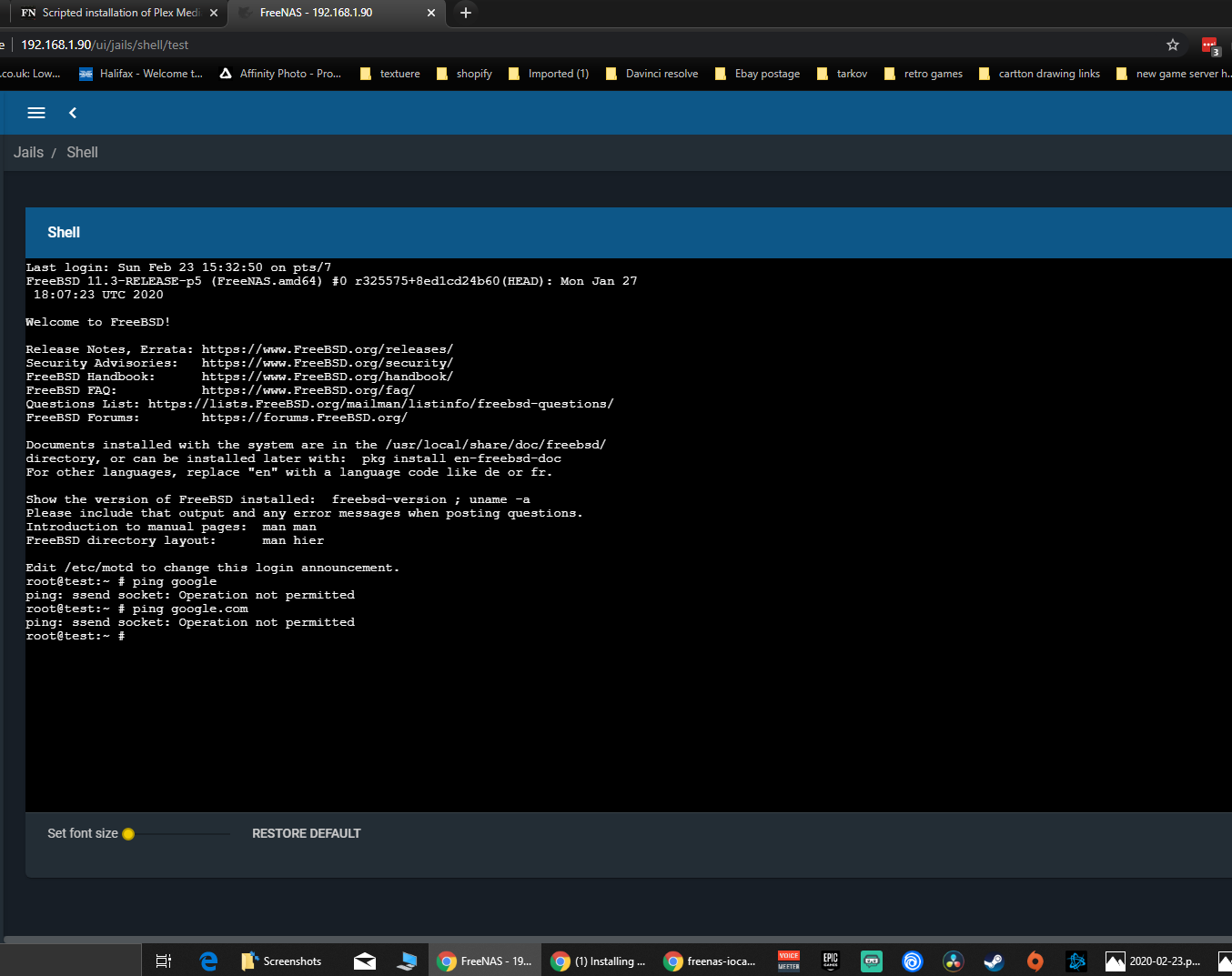Open a new browser tab
The width and height of the screenshot is (1232, 976).
[466, 13]
